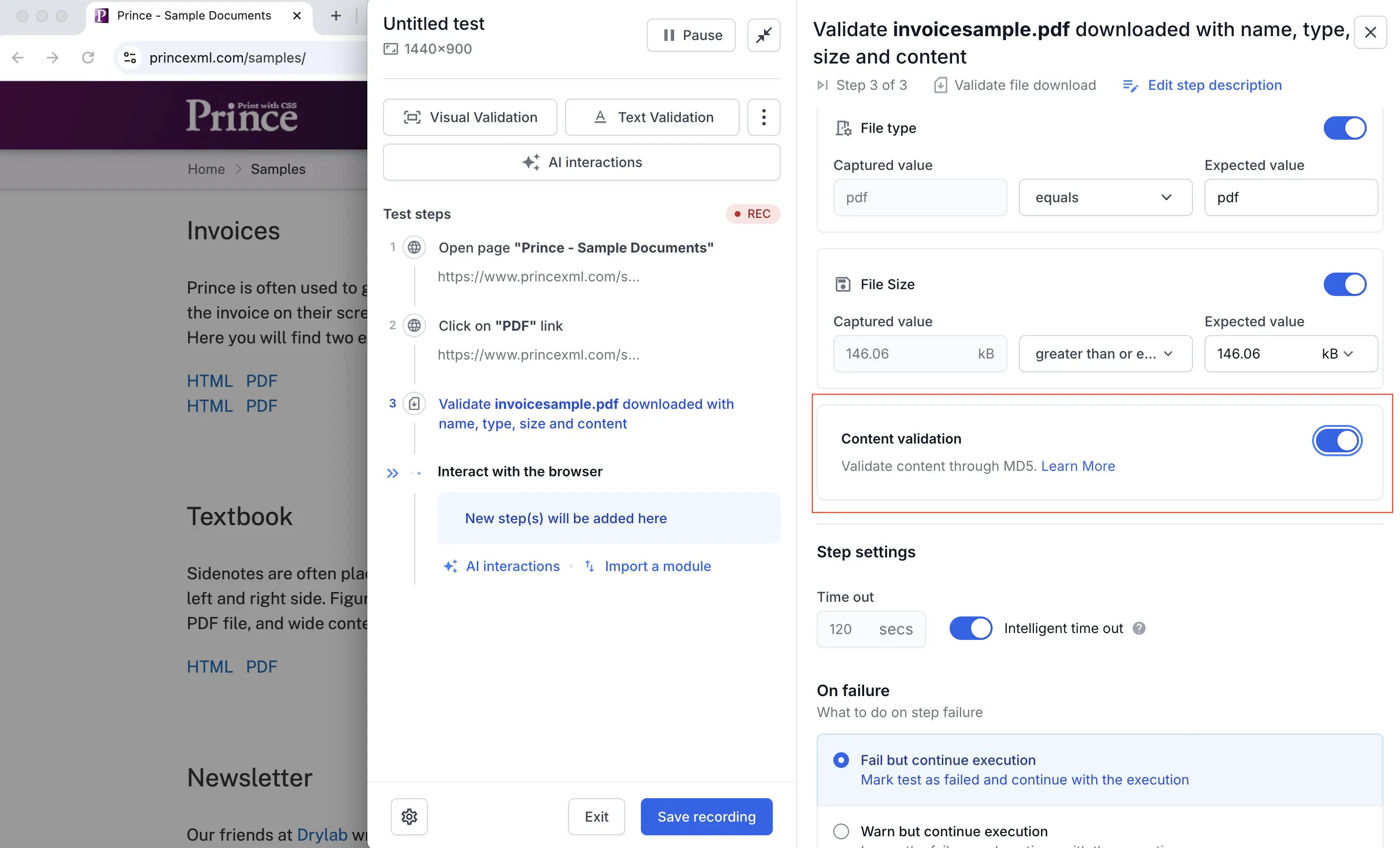Click the Intelligent time out help icon

pos(1139,628)
